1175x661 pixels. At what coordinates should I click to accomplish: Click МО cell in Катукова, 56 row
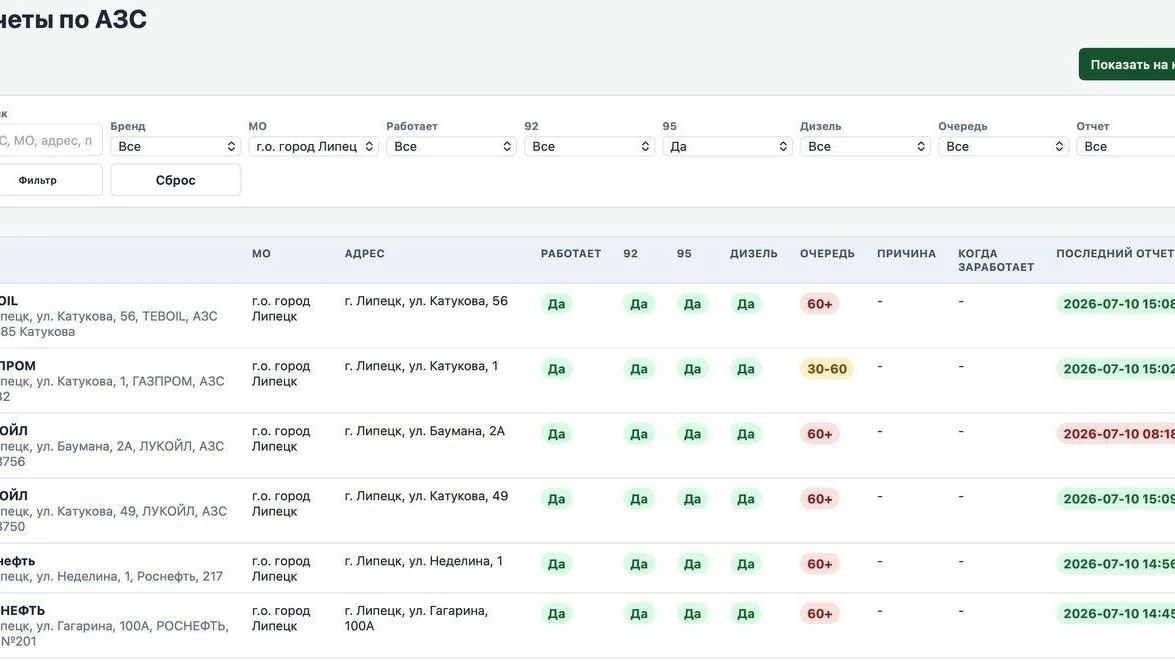(x=281, y=308)
